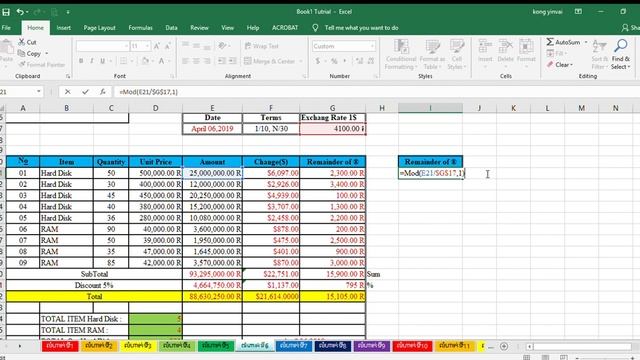
Task: Click Merge & Center button
Action: [x=270, y=61]
